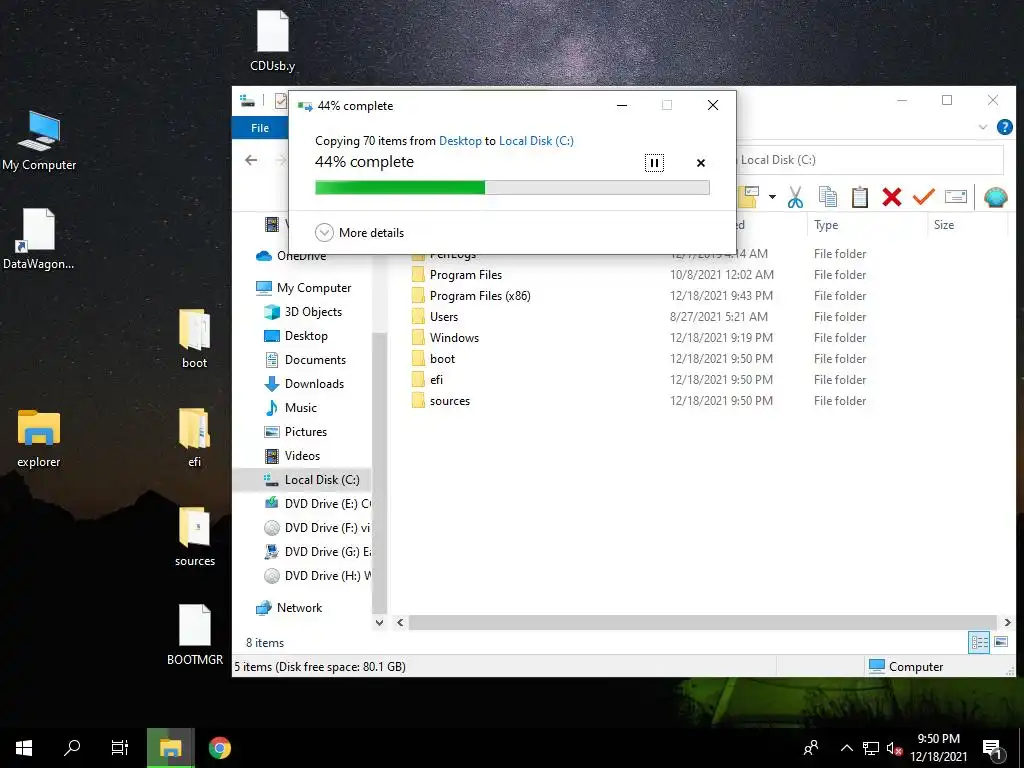Select DVD Drive (E:) in navigation pane
Screen dimensions: 1024x768
click(317, 504)
